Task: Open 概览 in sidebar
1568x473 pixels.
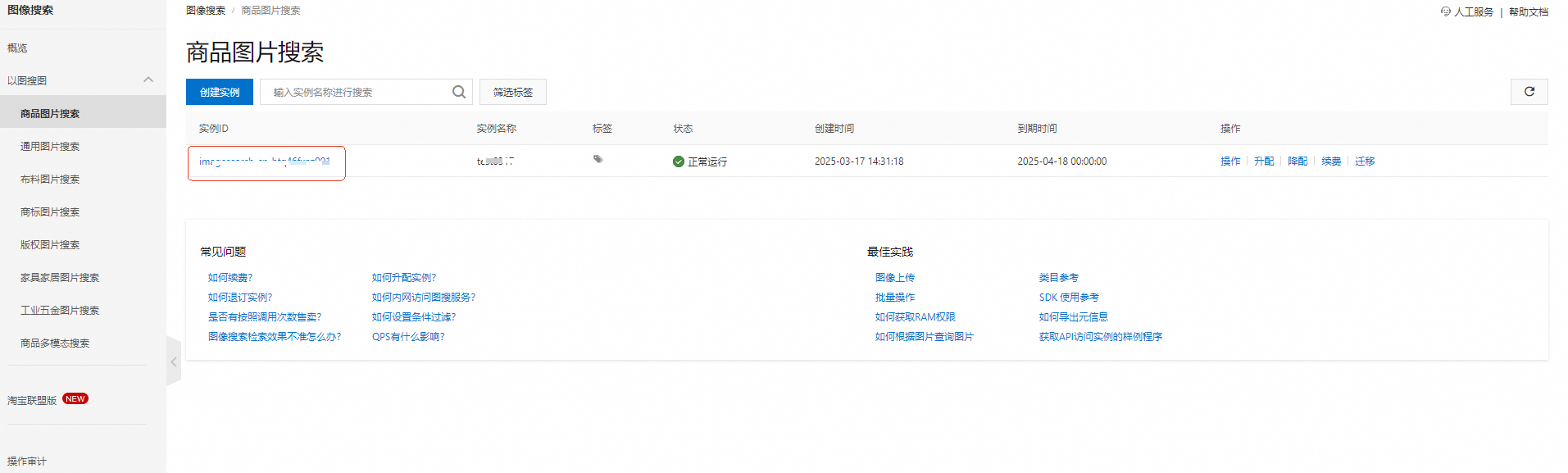Action: 17,48
